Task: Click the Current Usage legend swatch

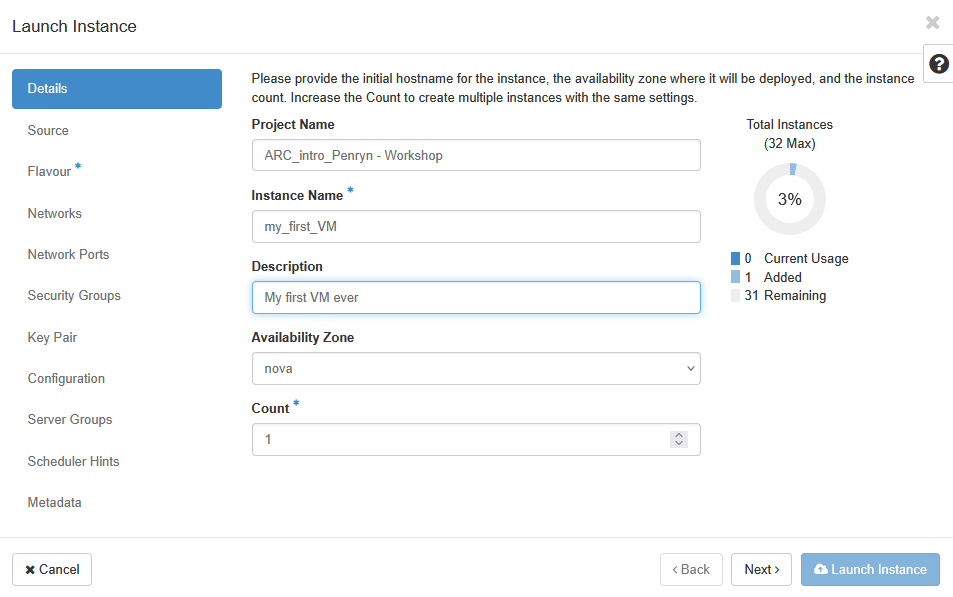Action: tap(735, 258)
